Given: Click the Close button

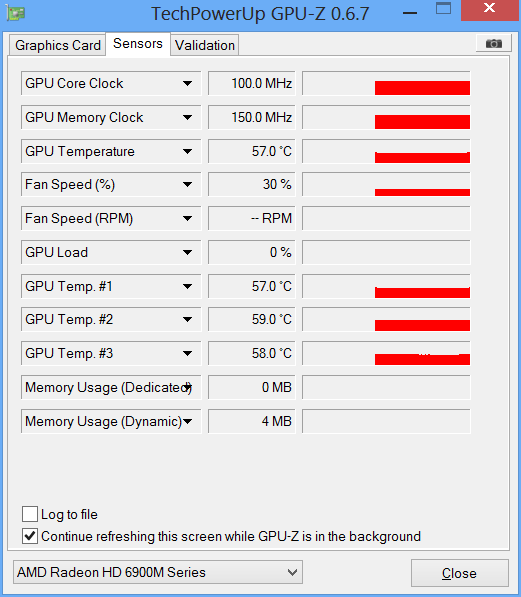Looking at the screenshot, I should click(x=460, y=573).
